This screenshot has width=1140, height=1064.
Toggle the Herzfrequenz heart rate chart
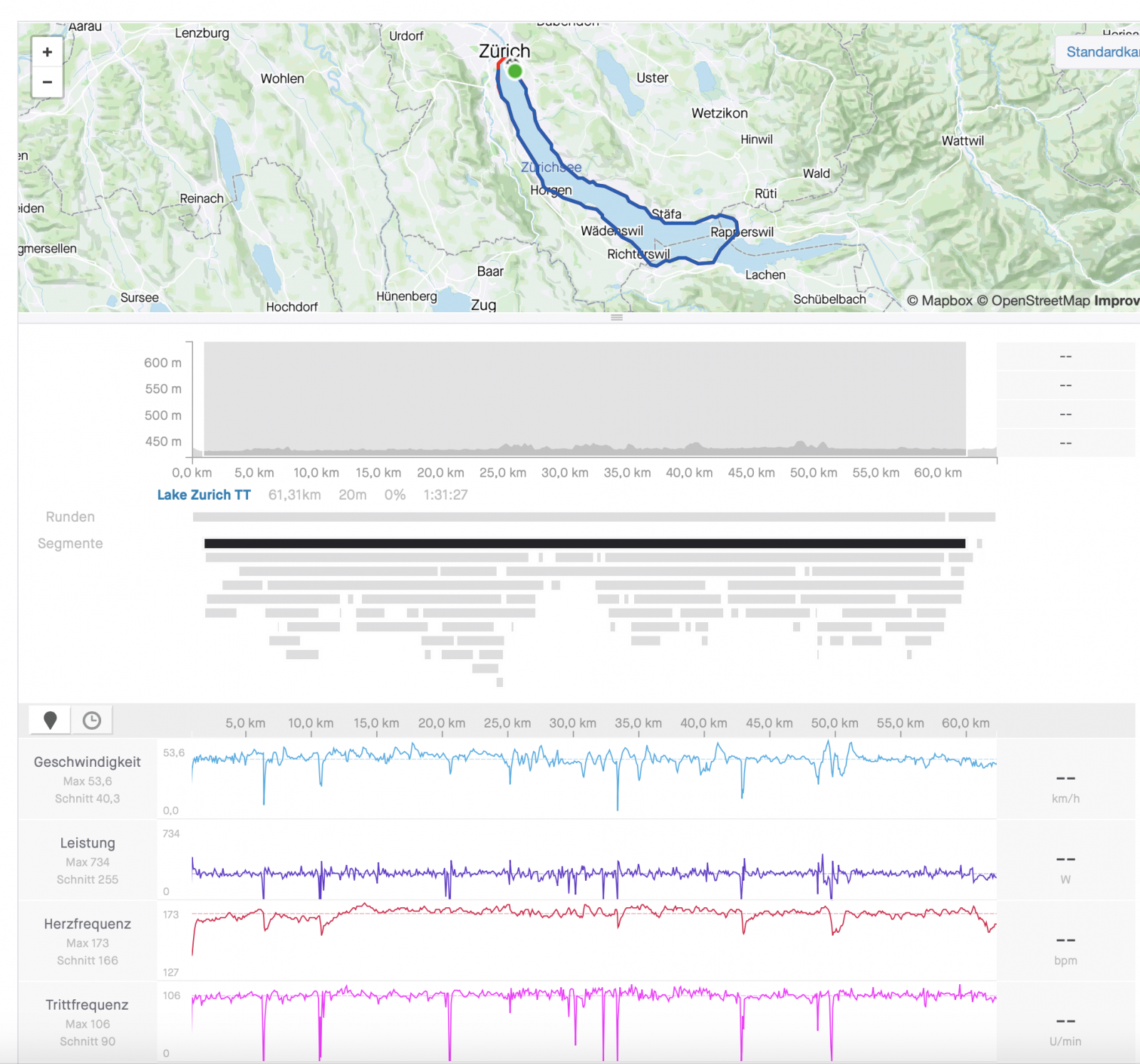pyautogui.click(x=87, y=924)
